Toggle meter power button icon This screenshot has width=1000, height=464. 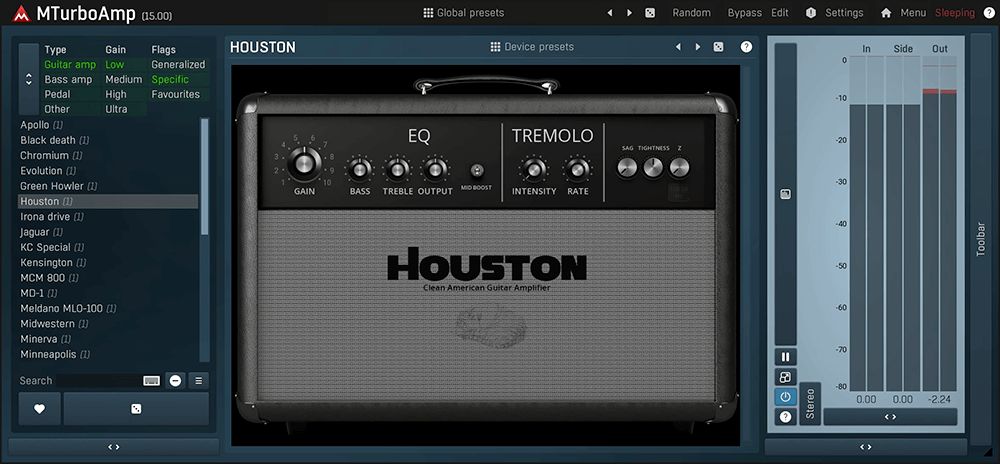coord(785,397)
